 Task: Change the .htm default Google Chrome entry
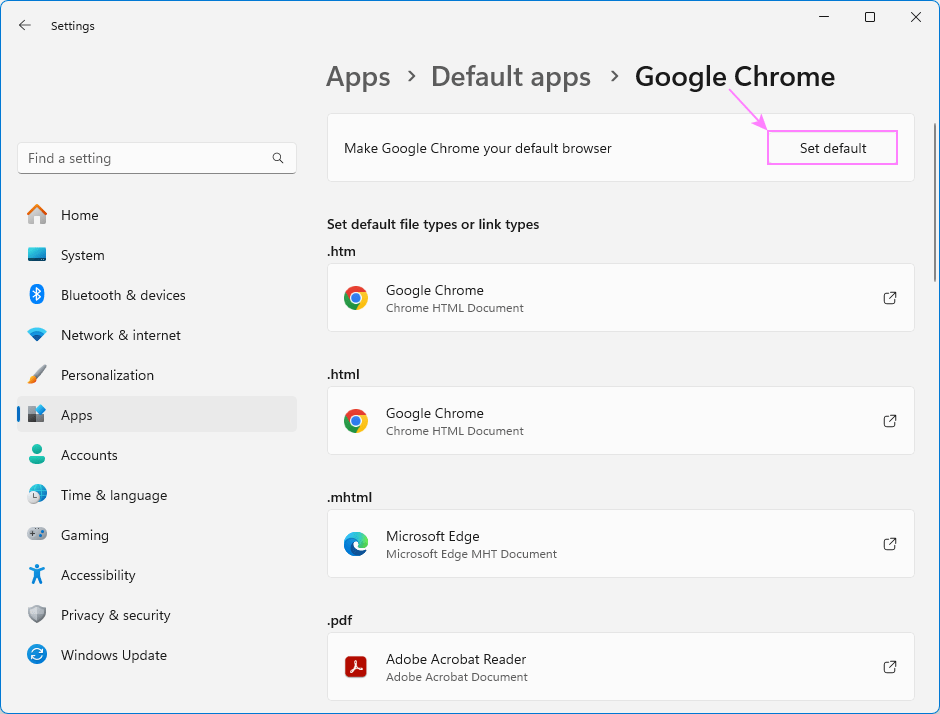[620, 297]
